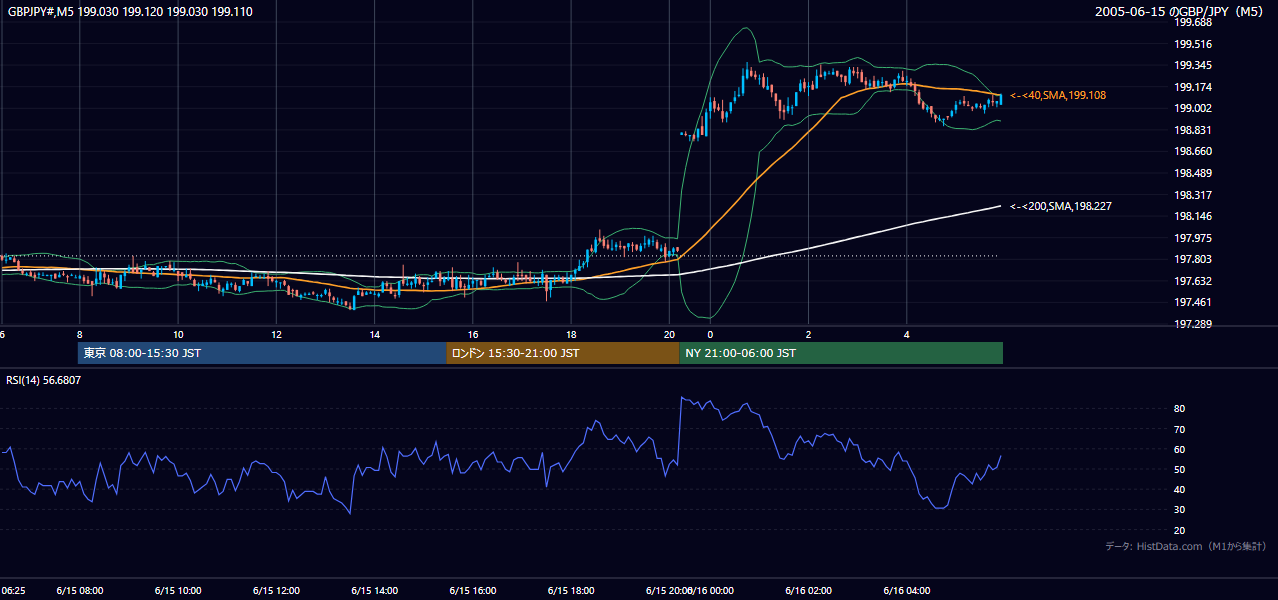Click hour marker 10 under price chart

(178, 334)
